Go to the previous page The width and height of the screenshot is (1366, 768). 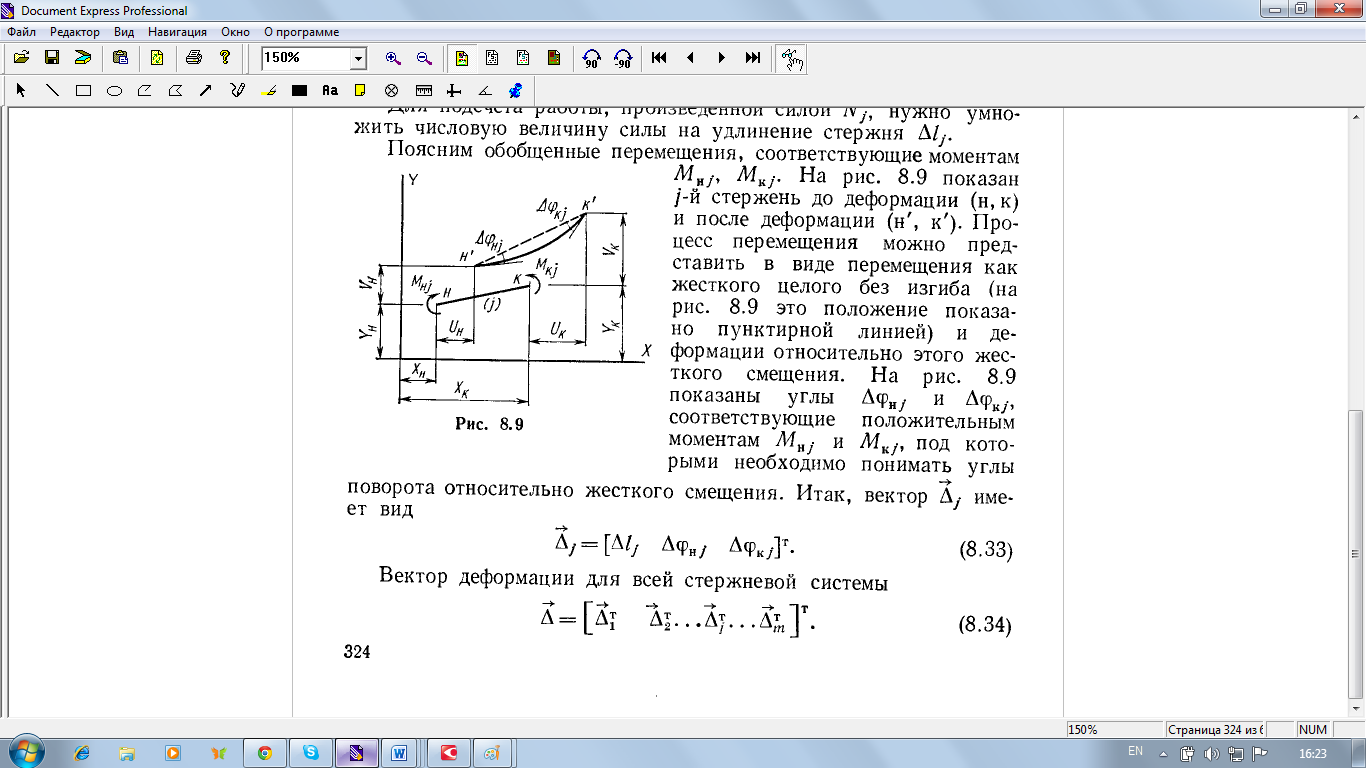coord(690,58)
